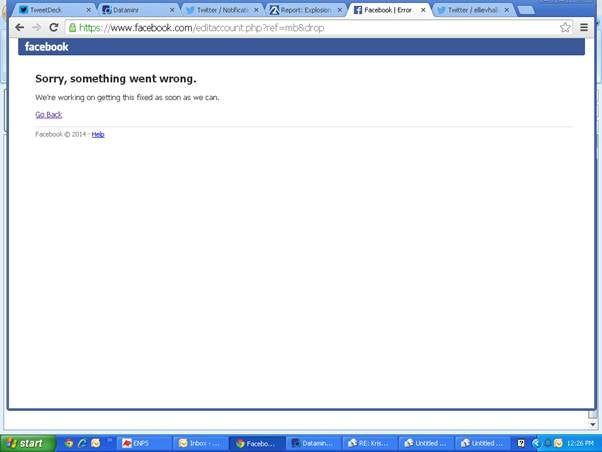This screenshot has height=452, width=602.
Task: Click the browser forward arrow
Action: [36, 27]
